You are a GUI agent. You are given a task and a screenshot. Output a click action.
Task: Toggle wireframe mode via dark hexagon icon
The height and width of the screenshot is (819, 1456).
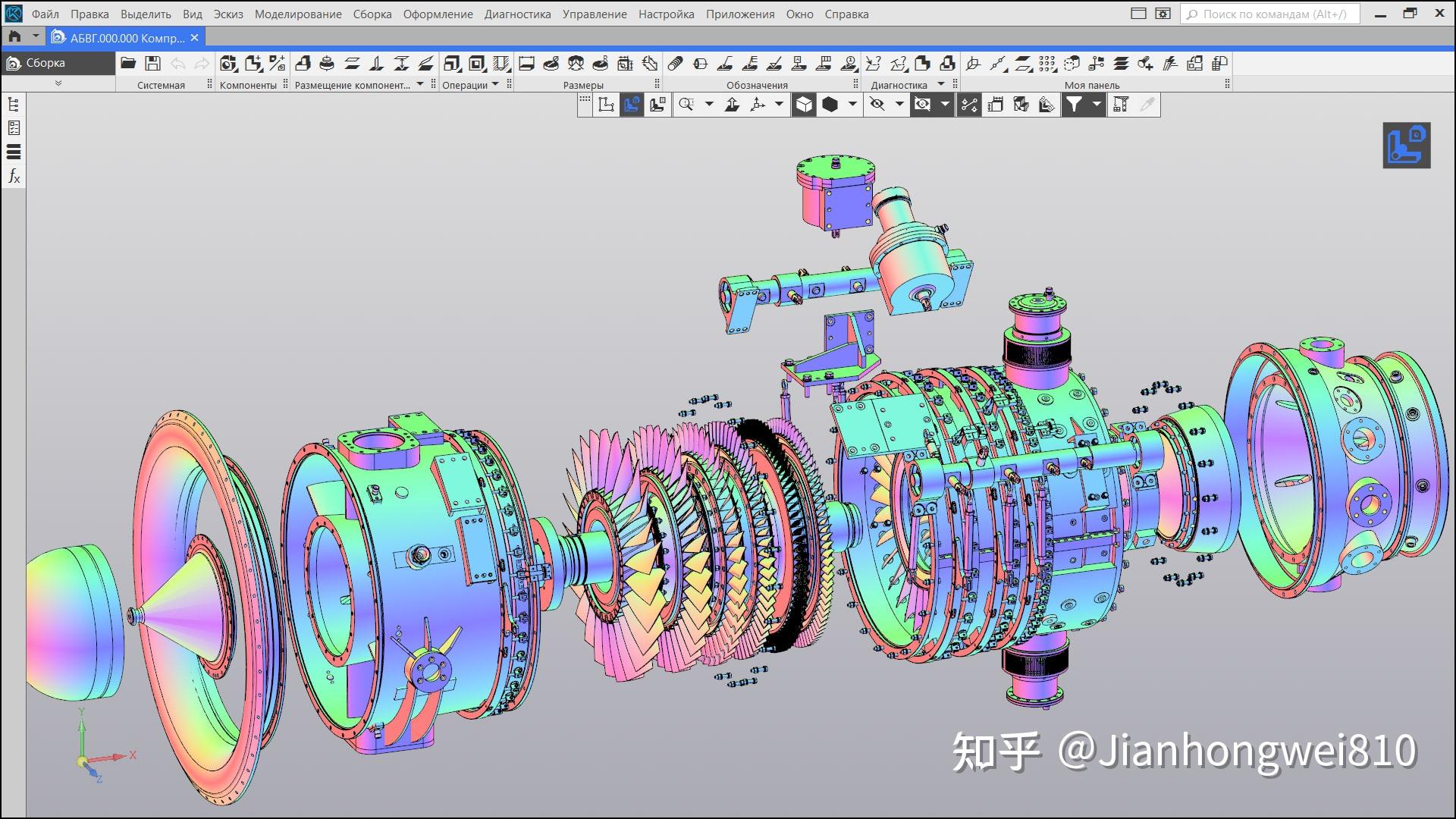click(x=831, y=105)
